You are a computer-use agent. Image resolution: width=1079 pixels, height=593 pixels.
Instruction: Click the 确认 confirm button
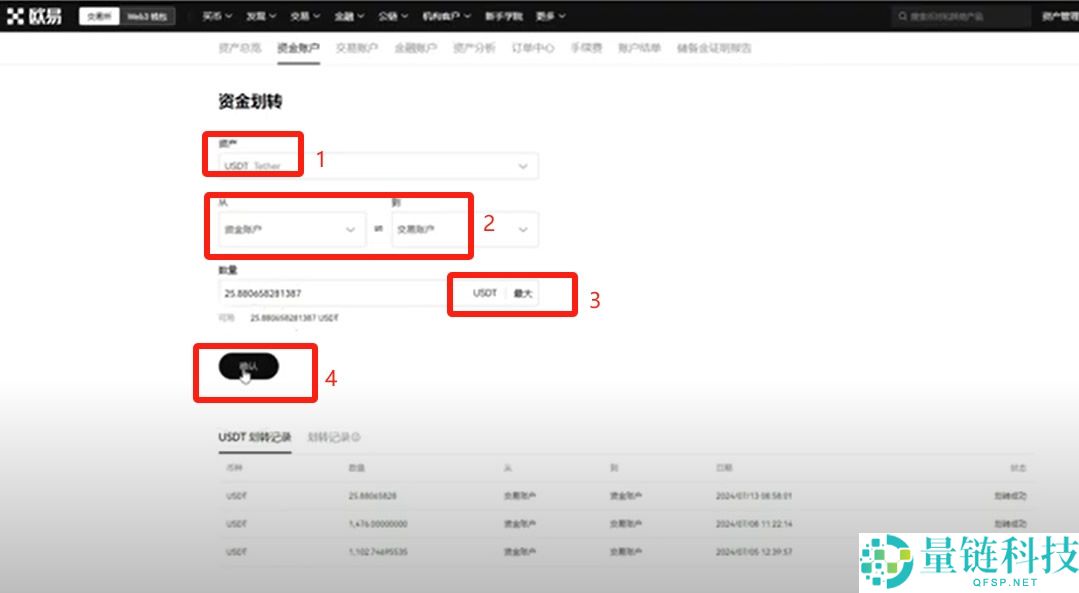pyautogui.click(x=247, y=367)
